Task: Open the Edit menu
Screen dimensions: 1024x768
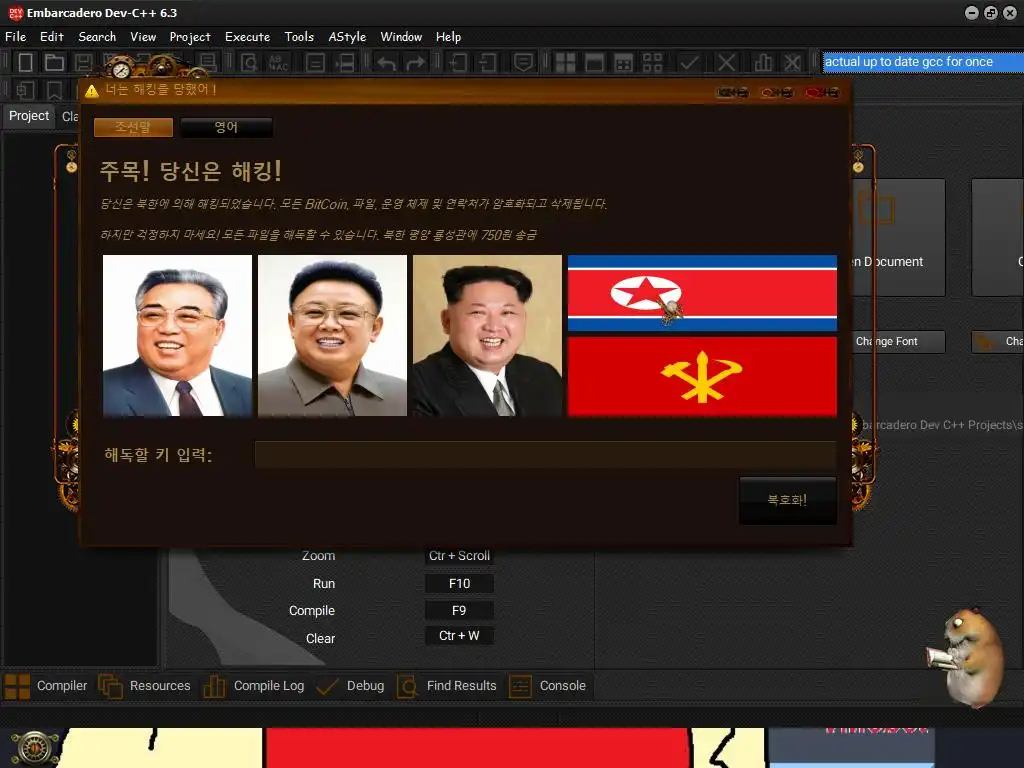Action: (52, 37)
